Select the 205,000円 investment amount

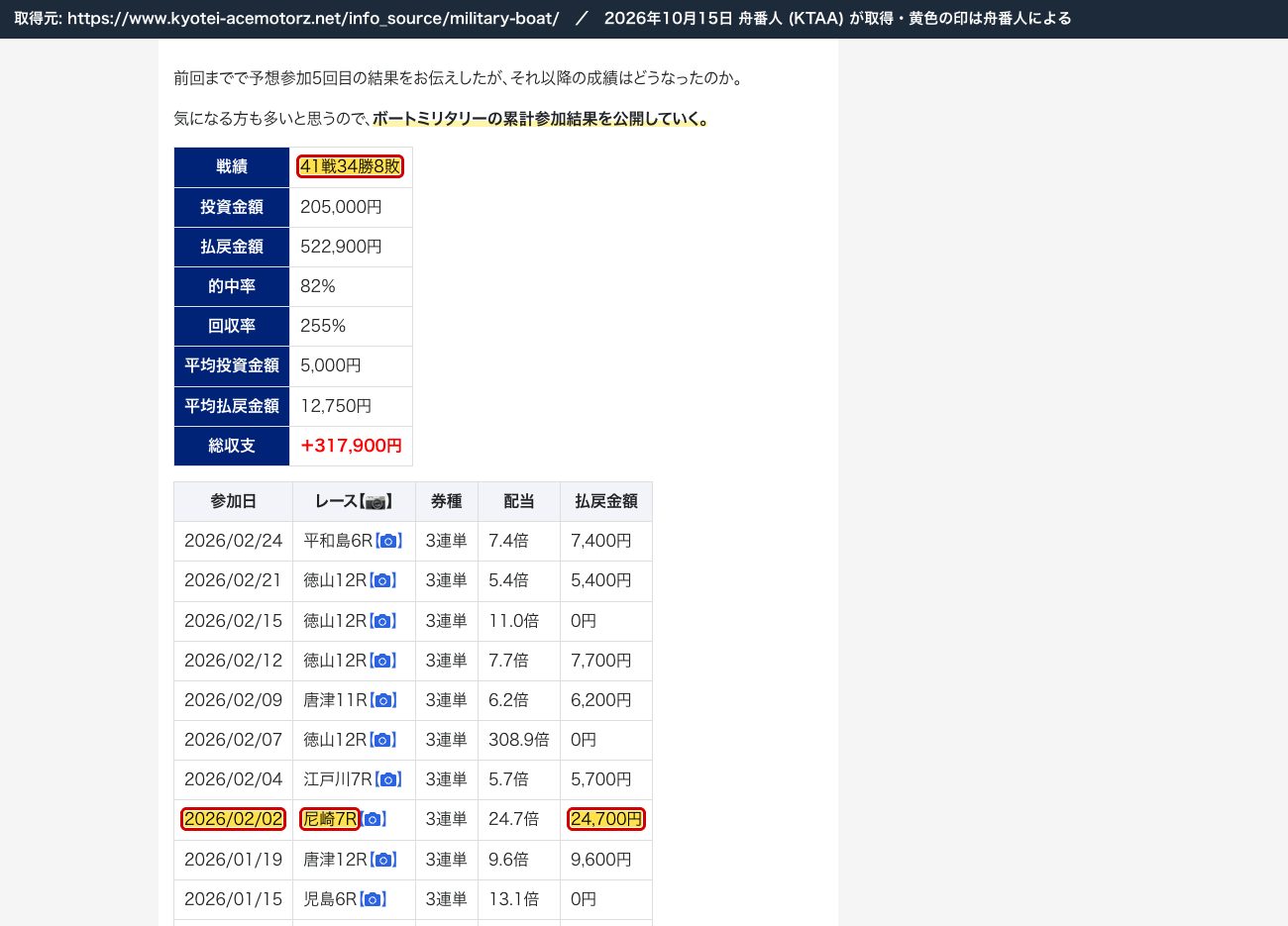pos(341,207)
